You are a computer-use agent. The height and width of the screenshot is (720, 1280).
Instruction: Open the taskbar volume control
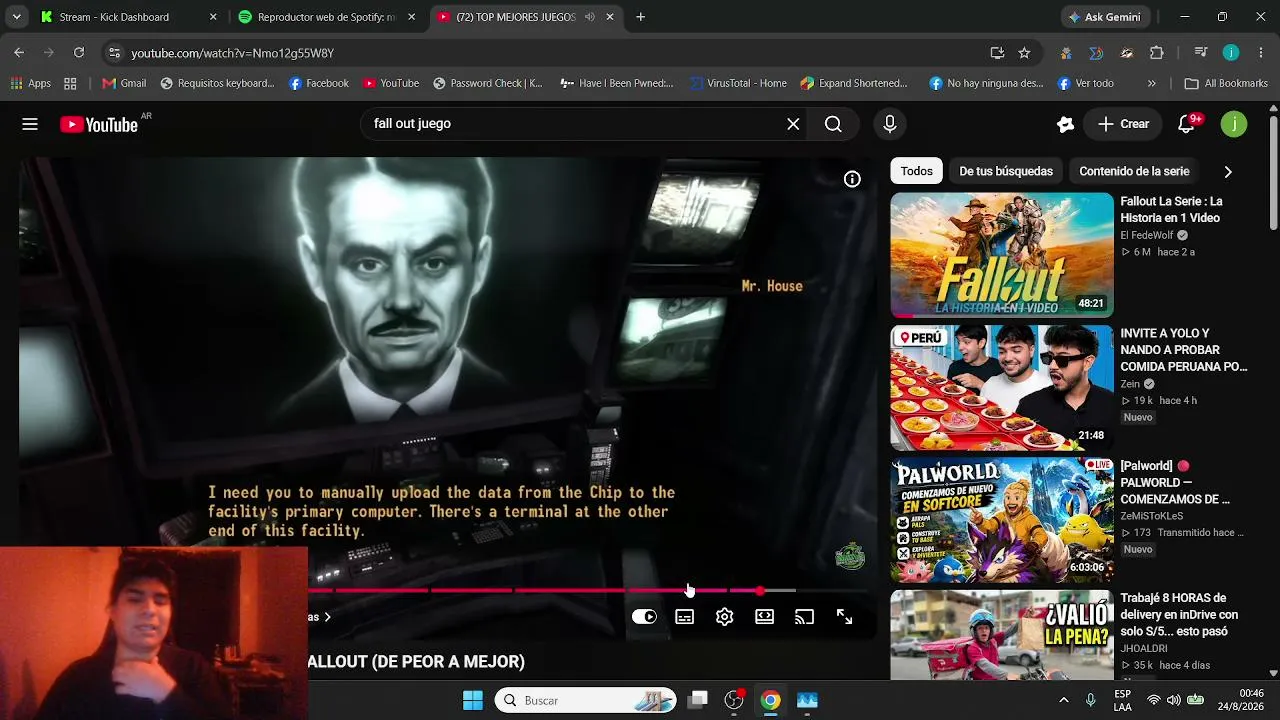(x=1173, y=700)
